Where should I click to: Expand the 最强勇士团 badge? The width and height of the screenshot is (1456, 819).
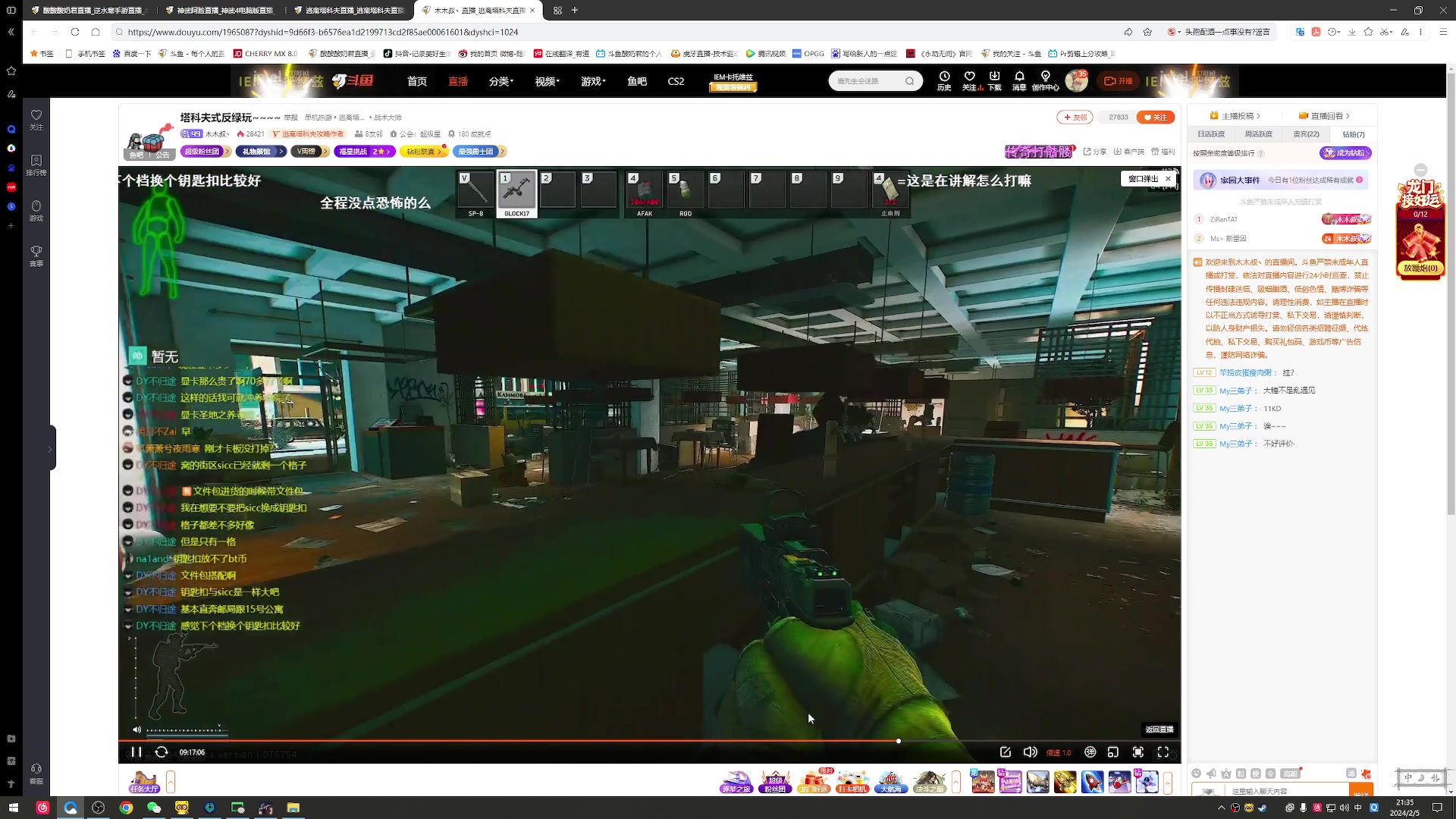coord(479,152)
